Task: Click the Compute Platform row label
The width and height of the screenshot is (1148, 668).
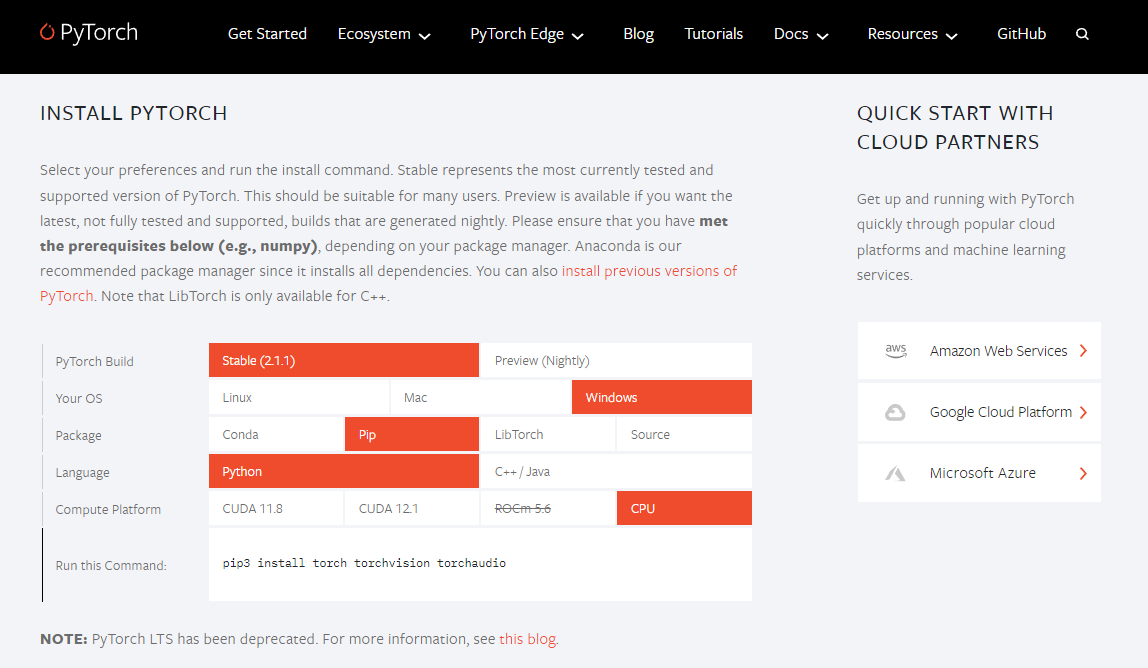Action: (x=108, y=509)
